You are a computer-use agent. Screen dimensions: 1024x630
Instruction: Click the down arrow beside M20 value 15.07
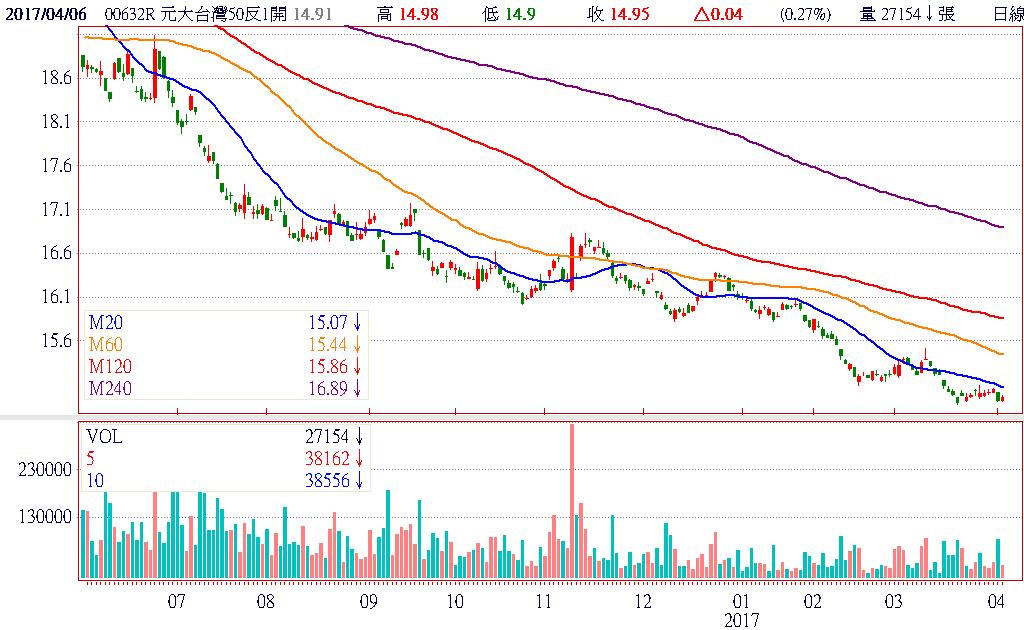pos(357,323)
